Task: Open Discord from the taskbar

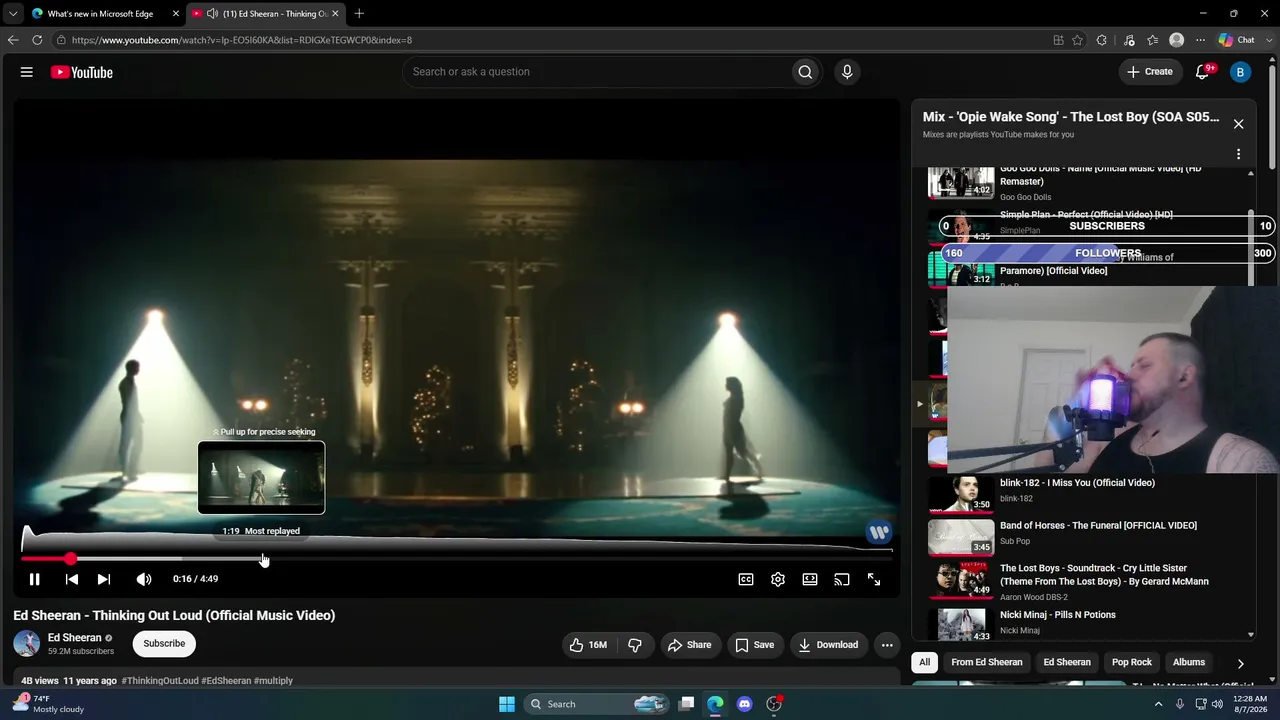Action: [744, 704]
